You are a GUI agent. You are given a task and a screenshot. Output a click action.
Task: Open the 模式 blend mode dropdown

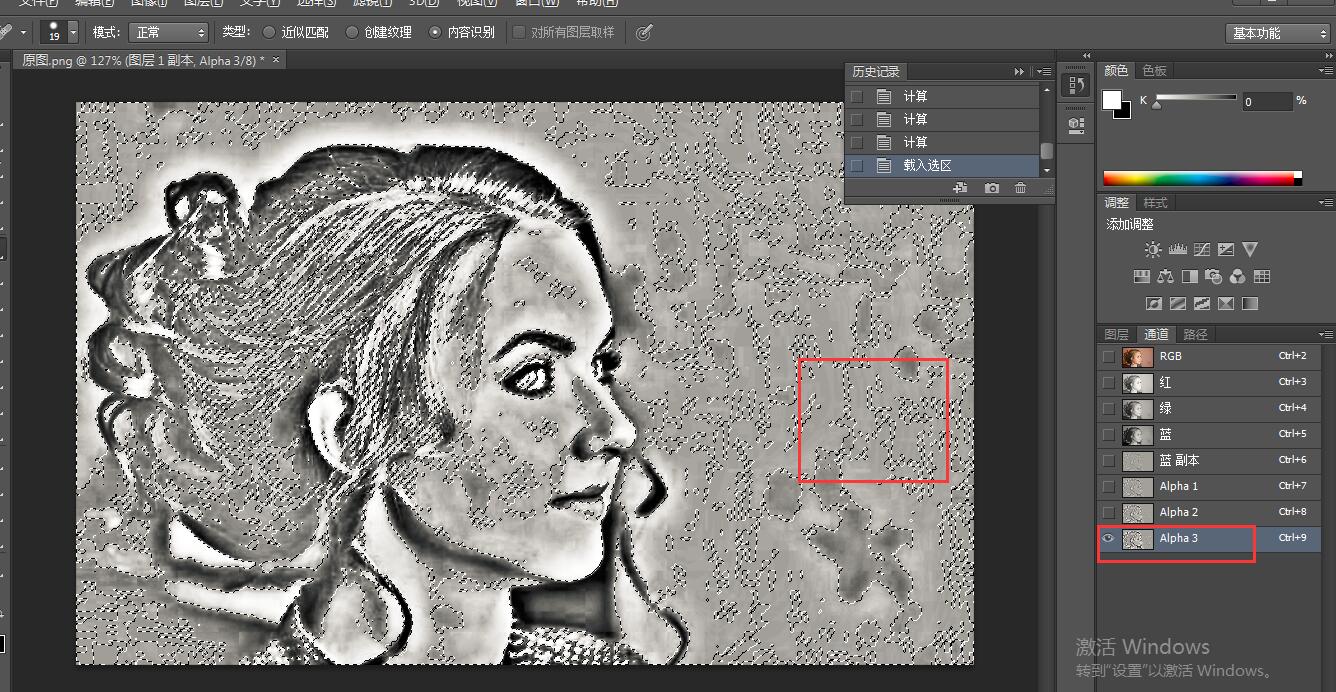[168, 32]
